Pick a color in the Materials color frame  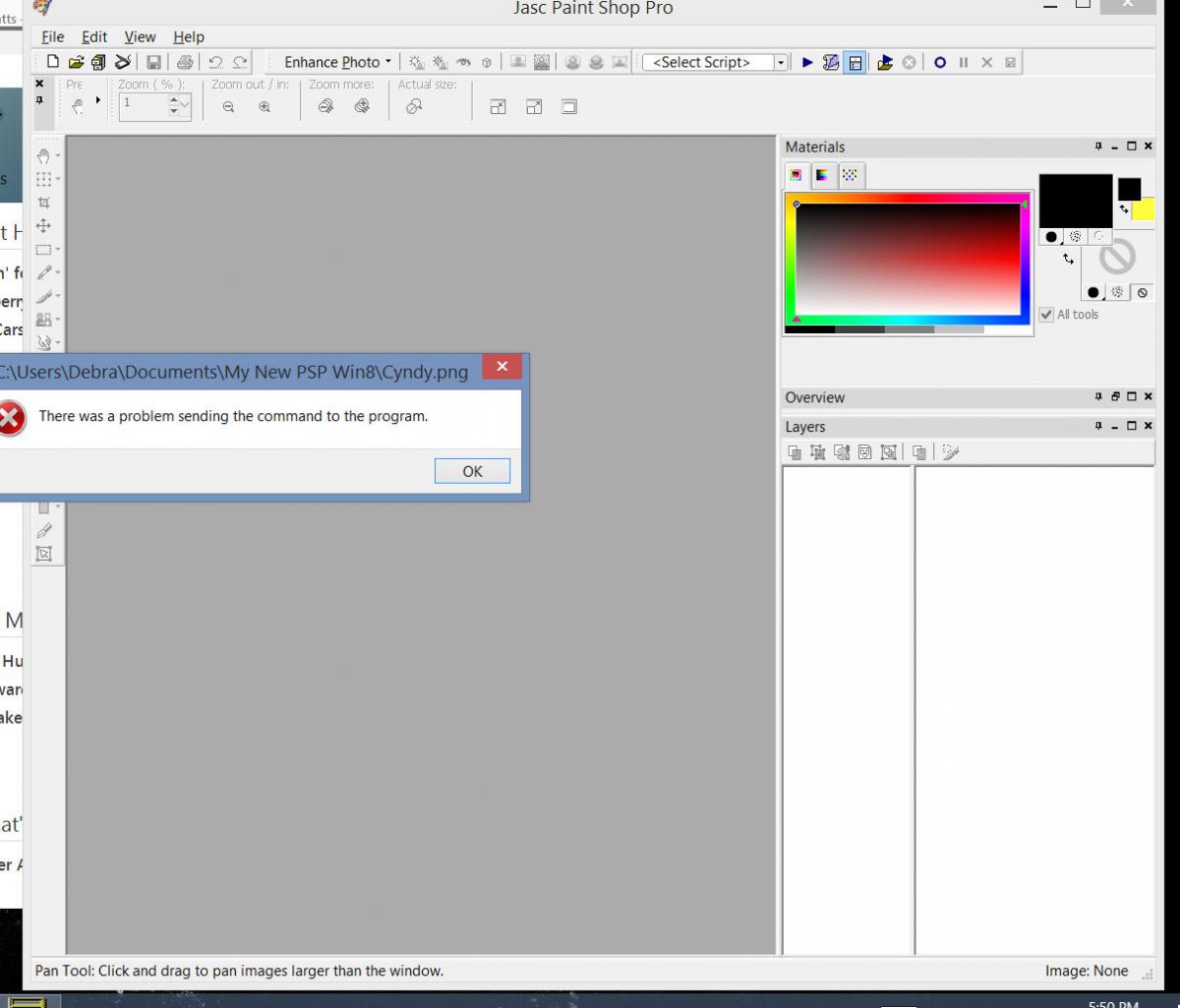[908, 259]
